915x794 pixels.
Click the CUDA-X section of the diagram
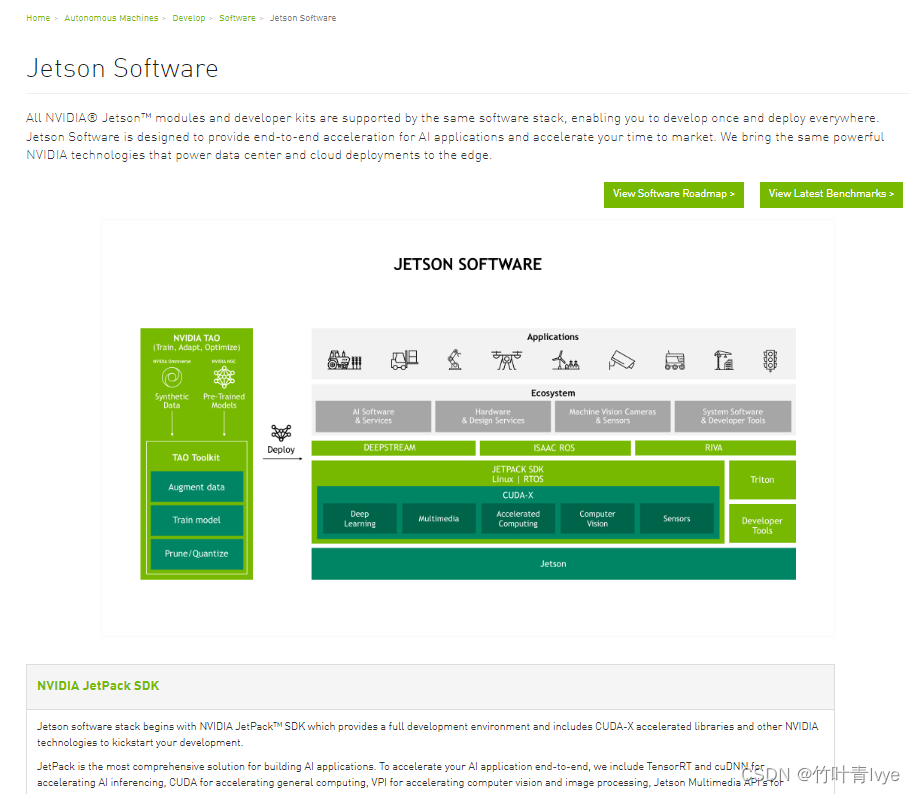click(x=518, y=492)
